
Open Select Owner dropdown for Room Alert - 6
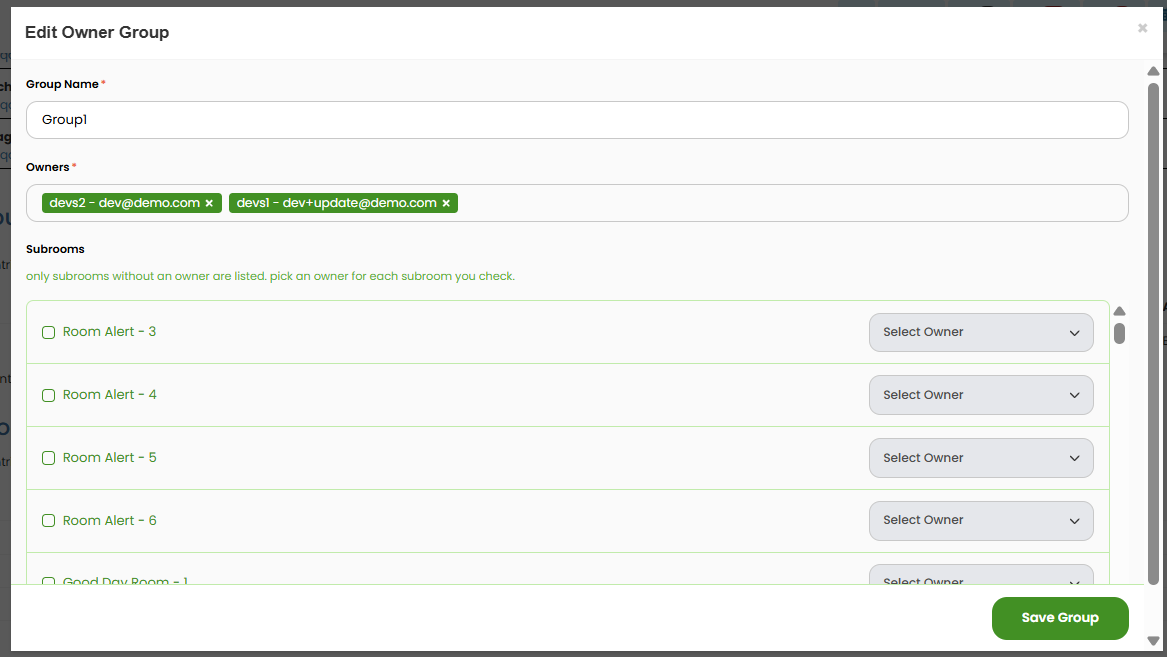click(981, 521)
